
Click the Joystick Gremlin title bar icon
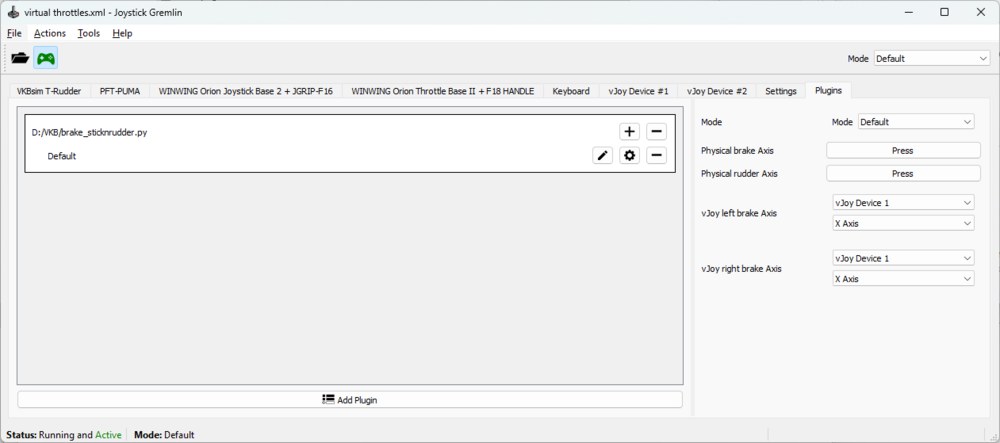(x=13, y=12)
